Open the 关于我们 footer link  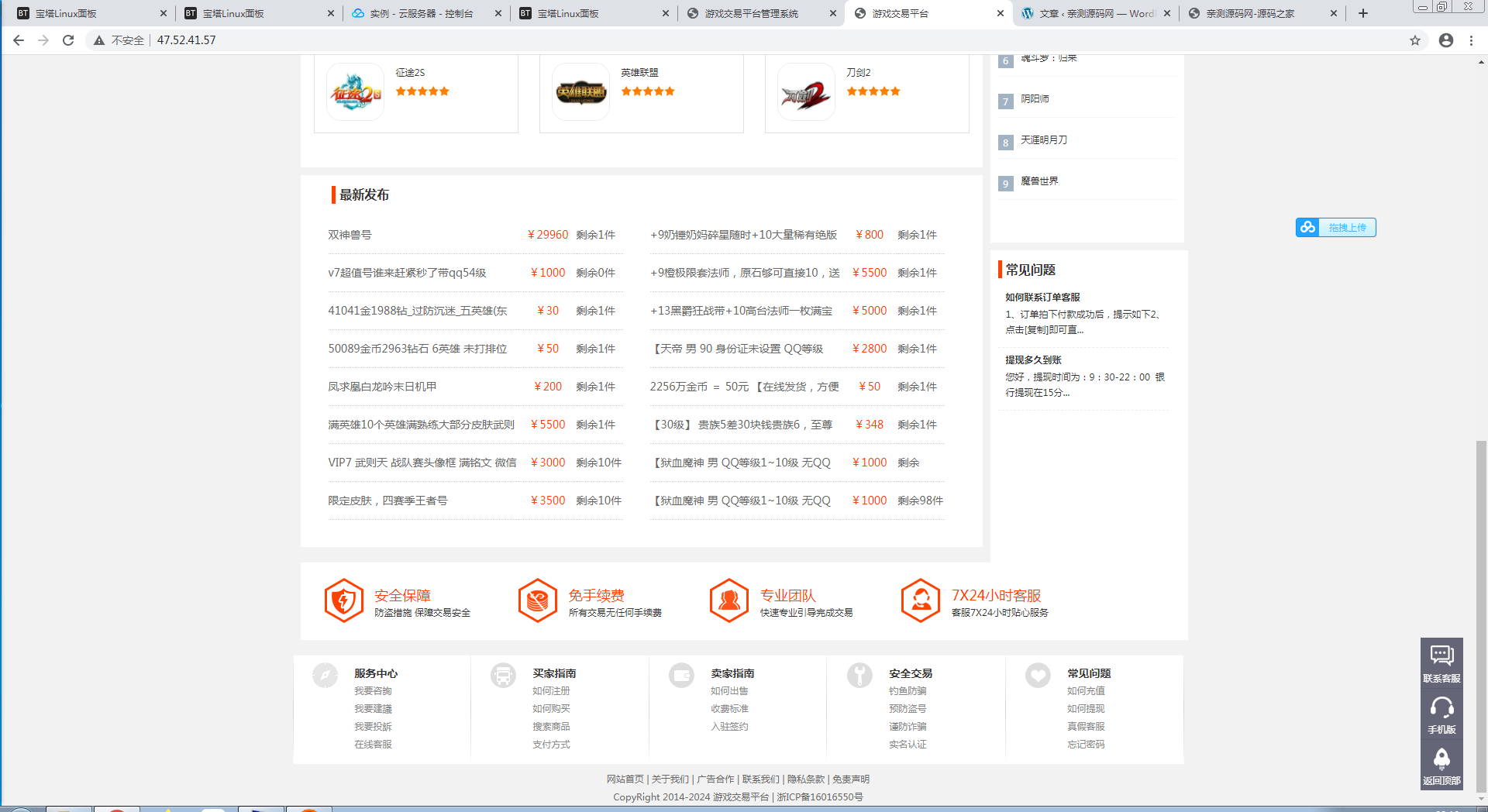coord(670,779)
